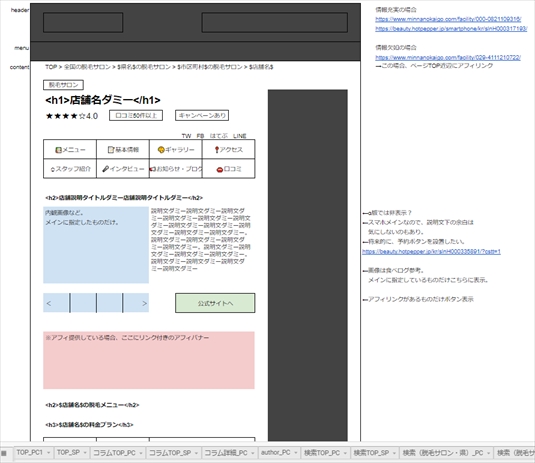The height and width of the screenshot is (463, 535).
Task: Click the 公式サイトへ green button
Action: point(215,303)
